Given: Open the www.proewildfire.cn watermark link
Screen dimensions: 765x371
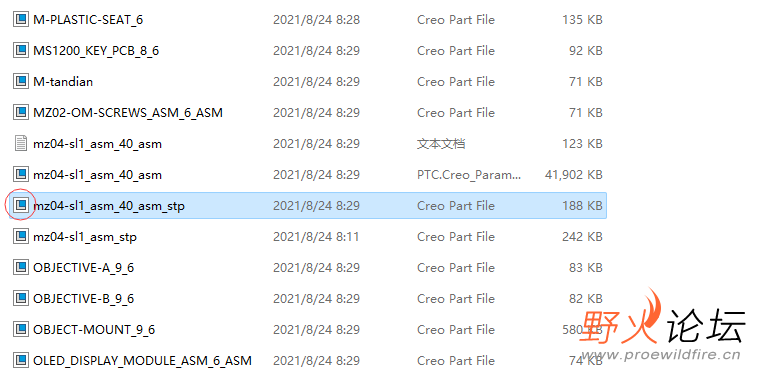Looking at the screenshot, I should [661, 355].
